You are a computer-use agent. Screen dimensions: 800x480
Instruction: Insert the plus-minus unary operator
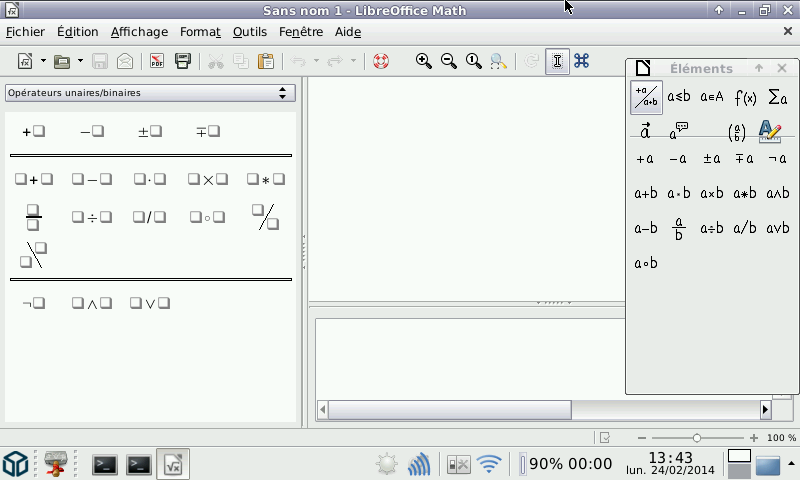150,132
